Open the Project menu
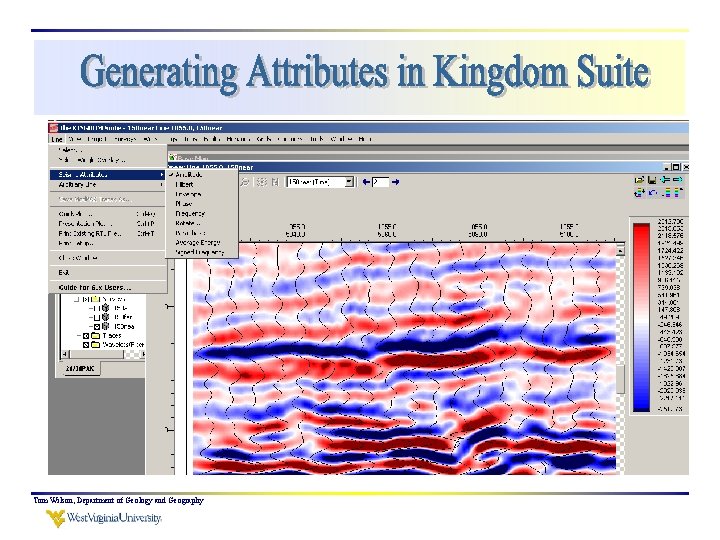The image size is (720, 540). (97, 139)
